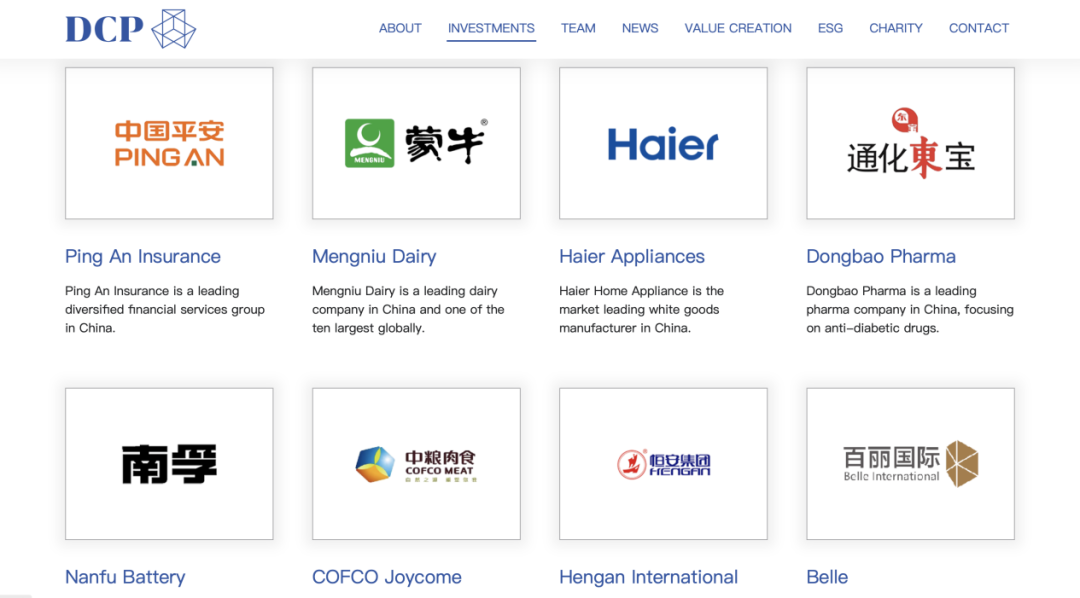
Task: Click the Nanfu logo card
Action: point(169,464)
